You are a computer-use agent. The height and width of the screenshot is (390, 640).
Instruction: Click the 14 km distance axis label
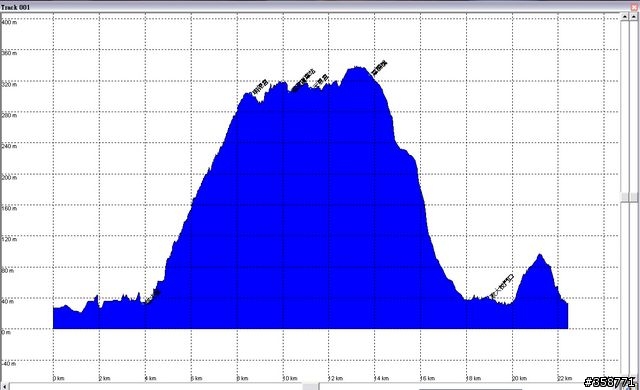[x=382, y=378]
